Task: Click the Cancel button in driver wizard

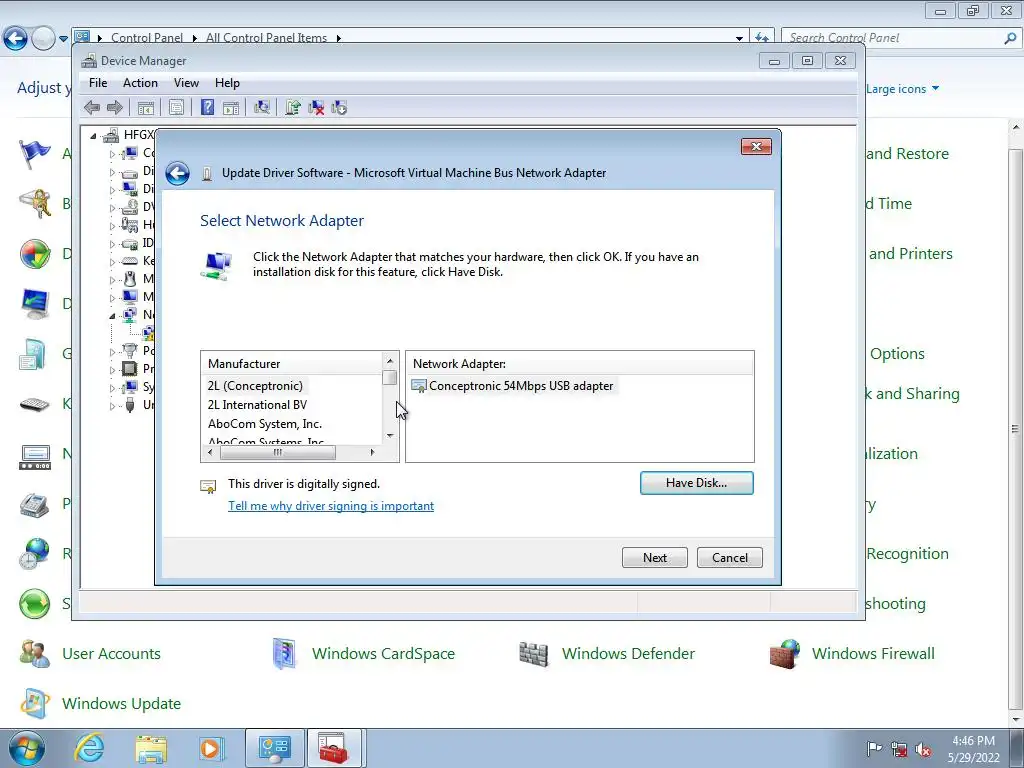Action: (729, 558)
